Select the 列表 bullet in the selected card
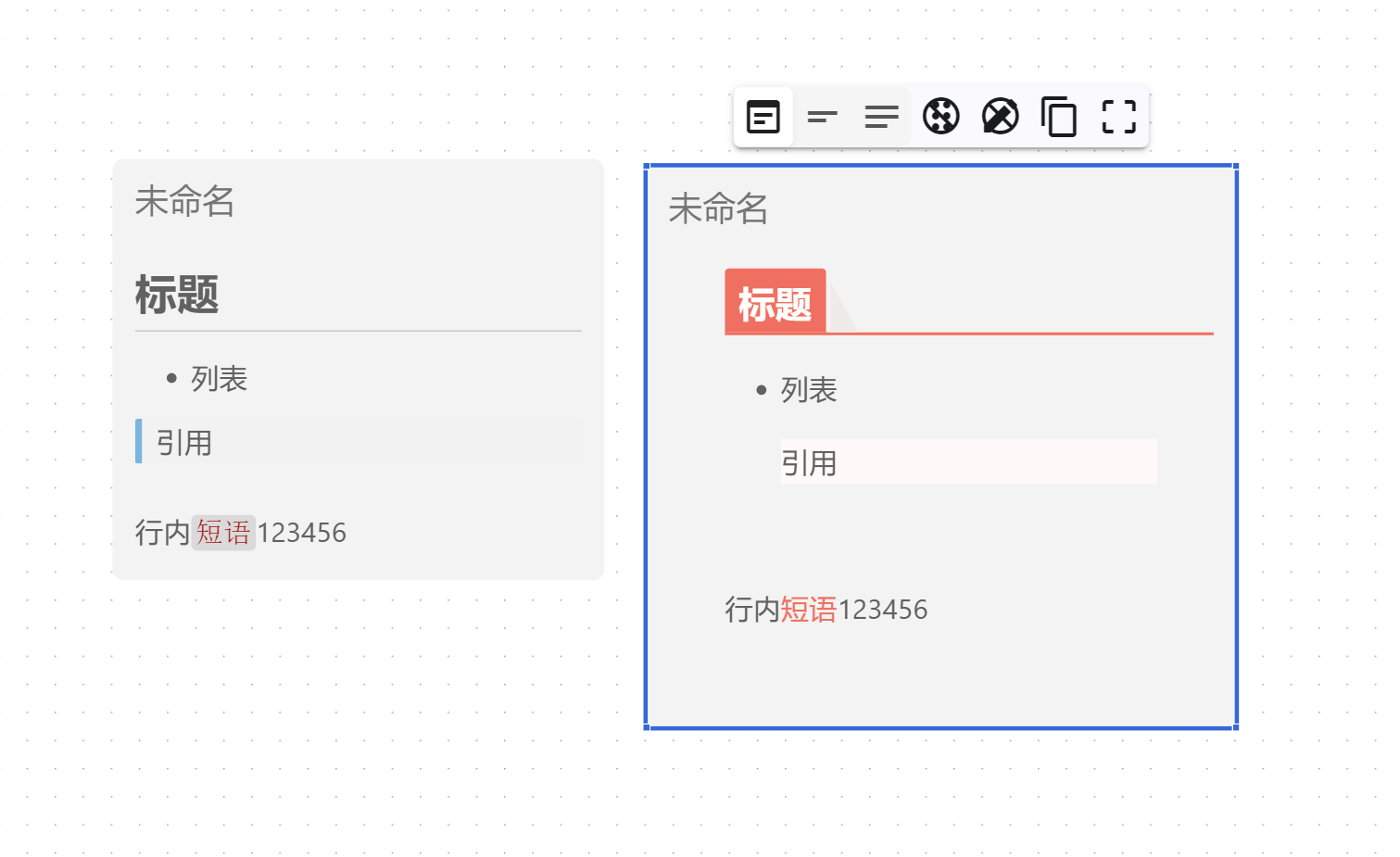1400x857 pixels. click(x=808, y=390)
